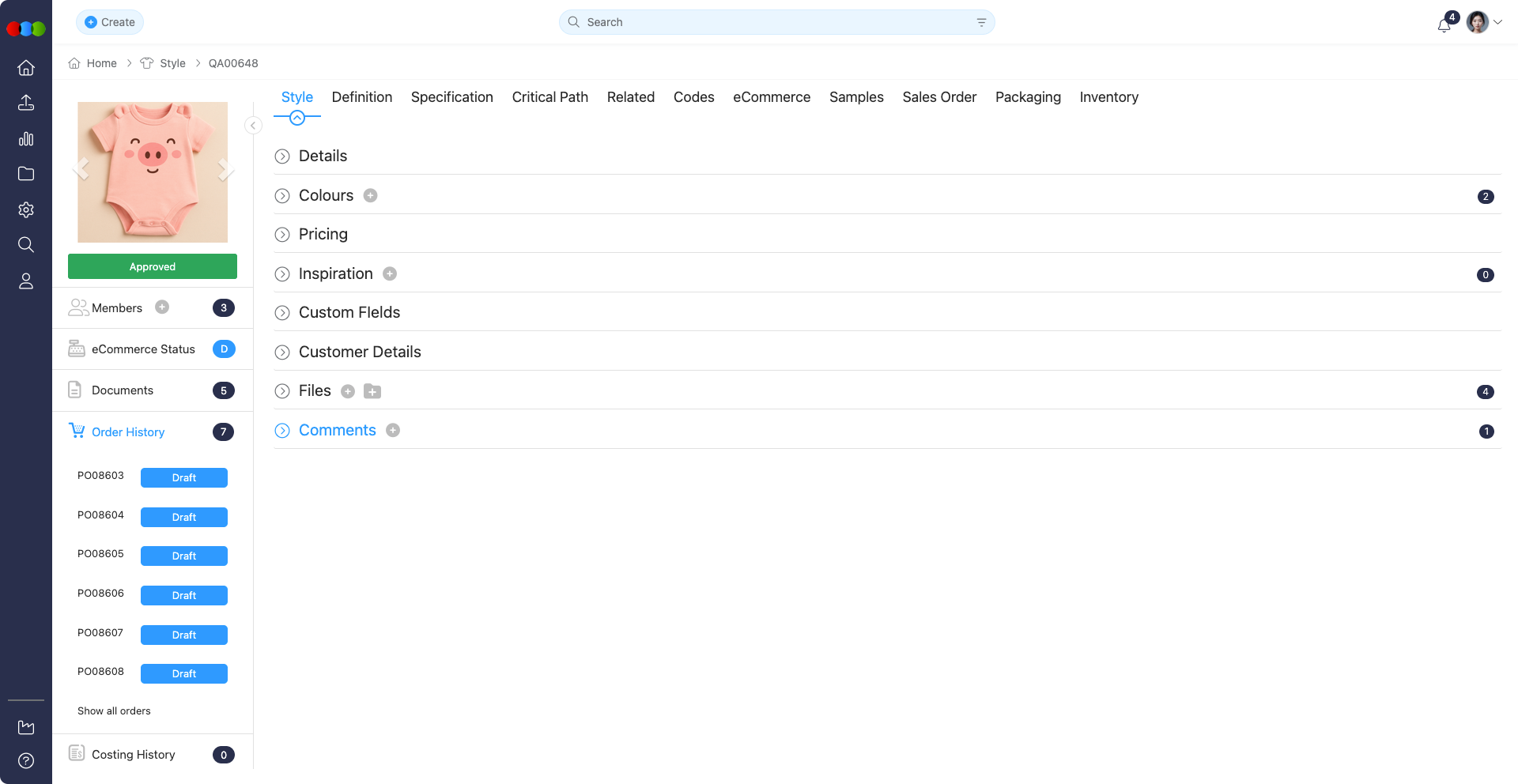Add a new member with plus icon

(162, 307)
